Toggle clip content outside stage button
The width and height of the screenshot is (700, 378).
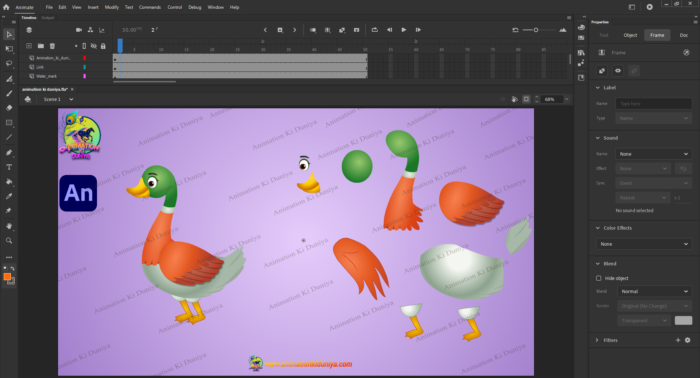pyautogui.click(x=526, y=99)
